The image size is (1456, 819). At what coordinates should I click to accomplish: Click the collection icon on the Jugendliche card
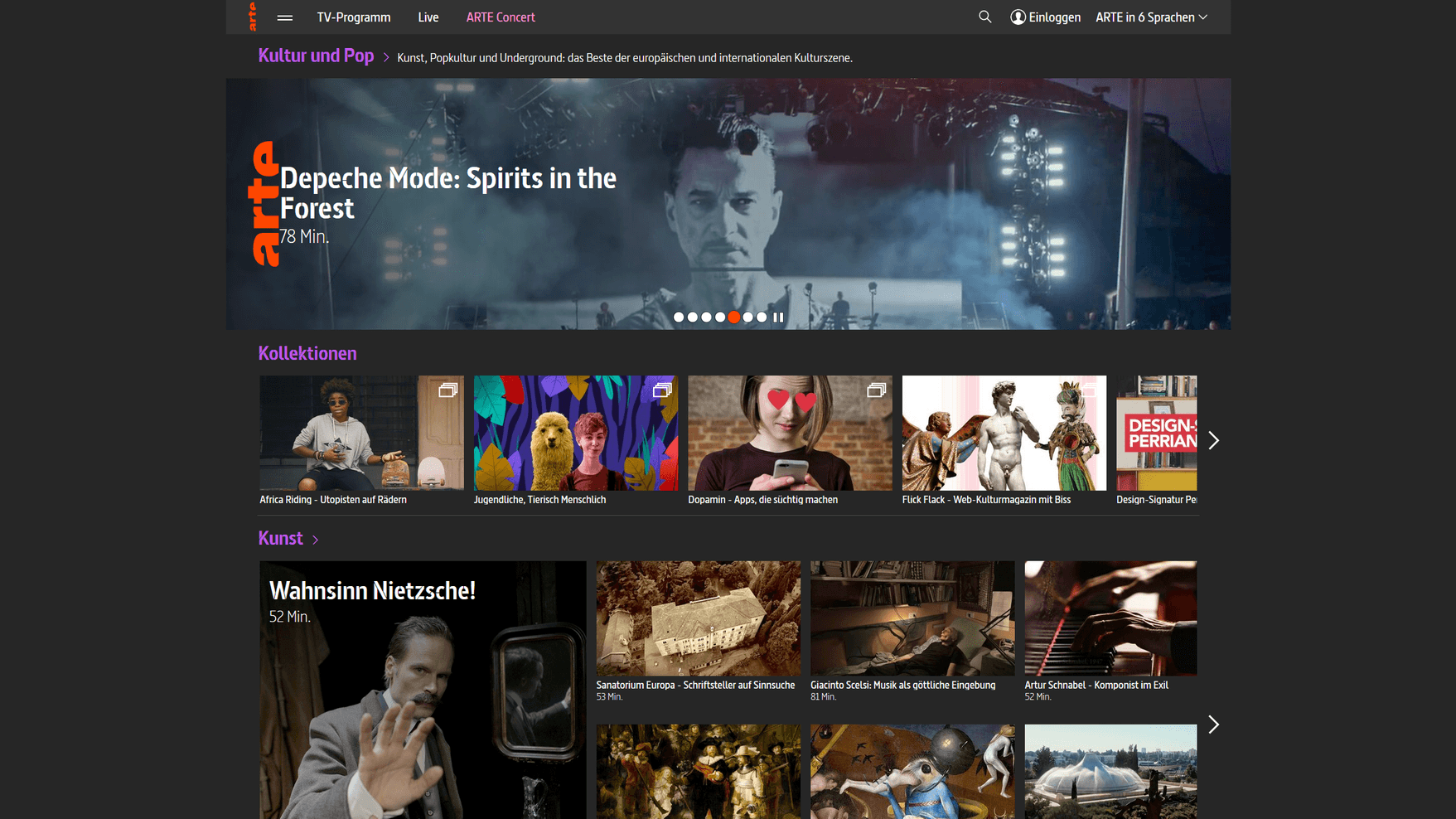[x=662, y=390]
